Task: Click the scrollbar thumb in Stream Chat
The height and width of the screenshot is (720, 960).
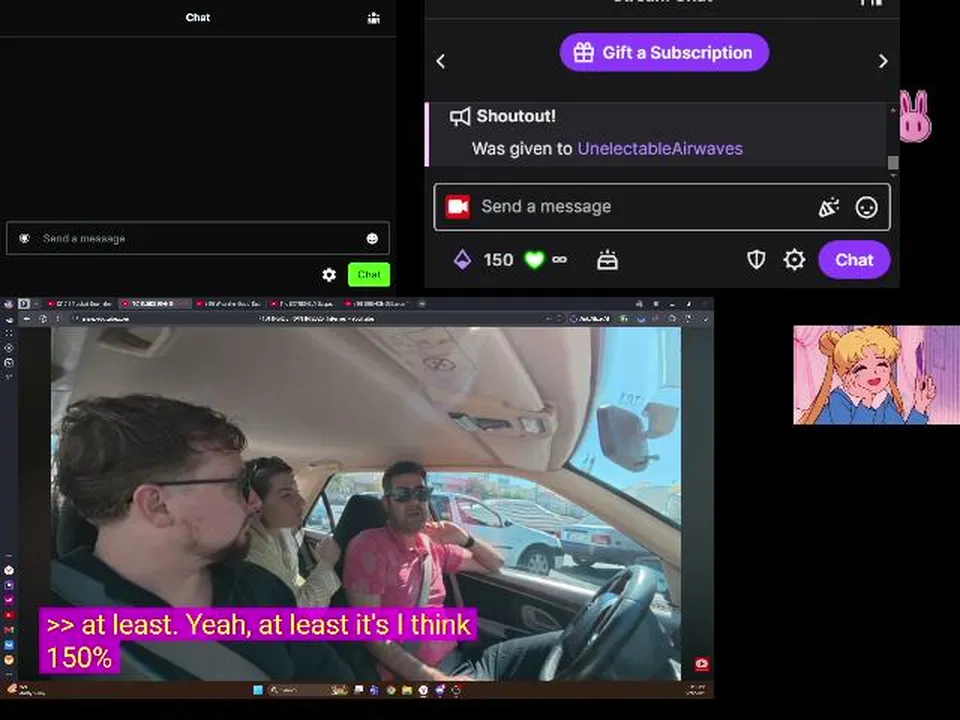Action: tap(893, 162)
